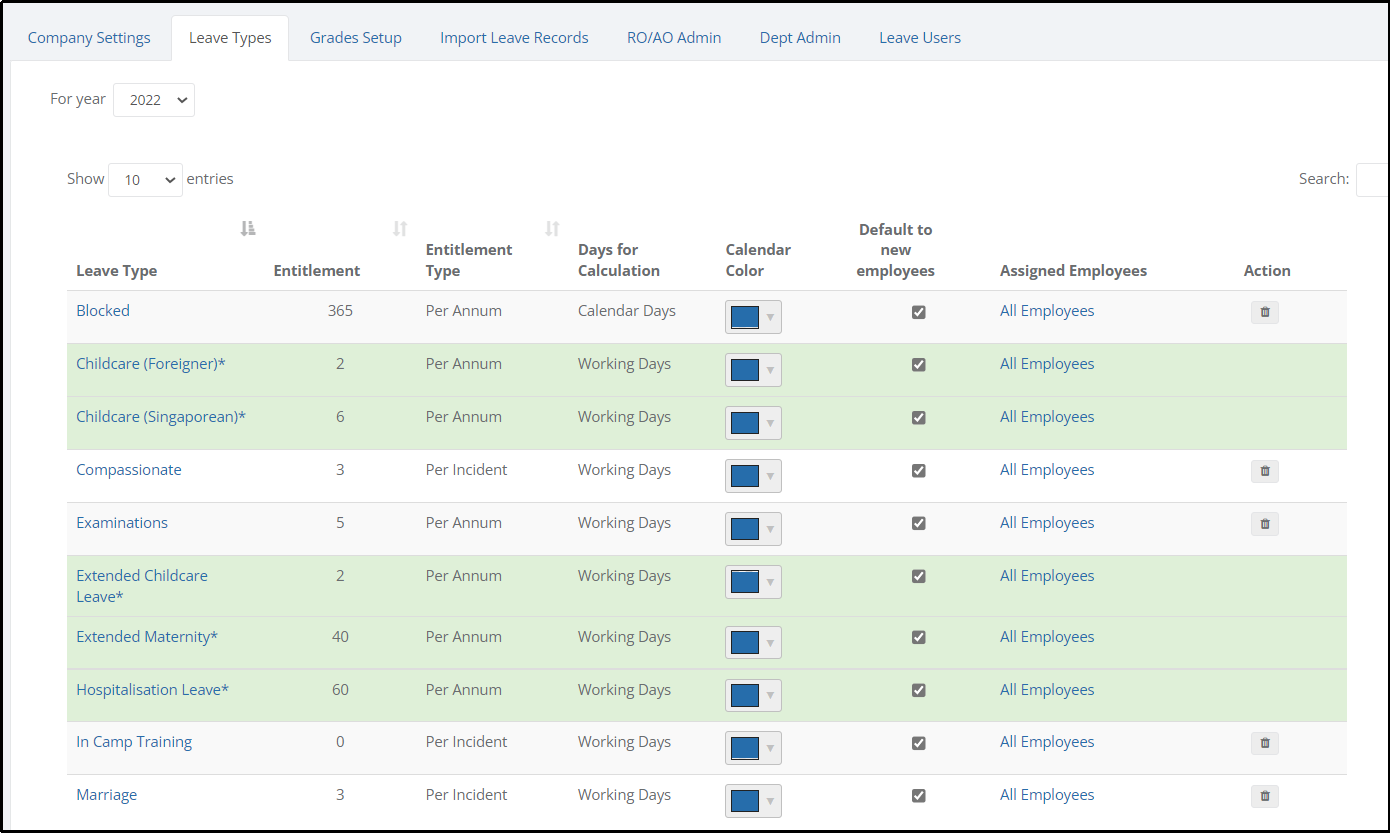1390x833 pixels.
Task: Click In Camp Training blue color swatch
Action: [745, 748]
